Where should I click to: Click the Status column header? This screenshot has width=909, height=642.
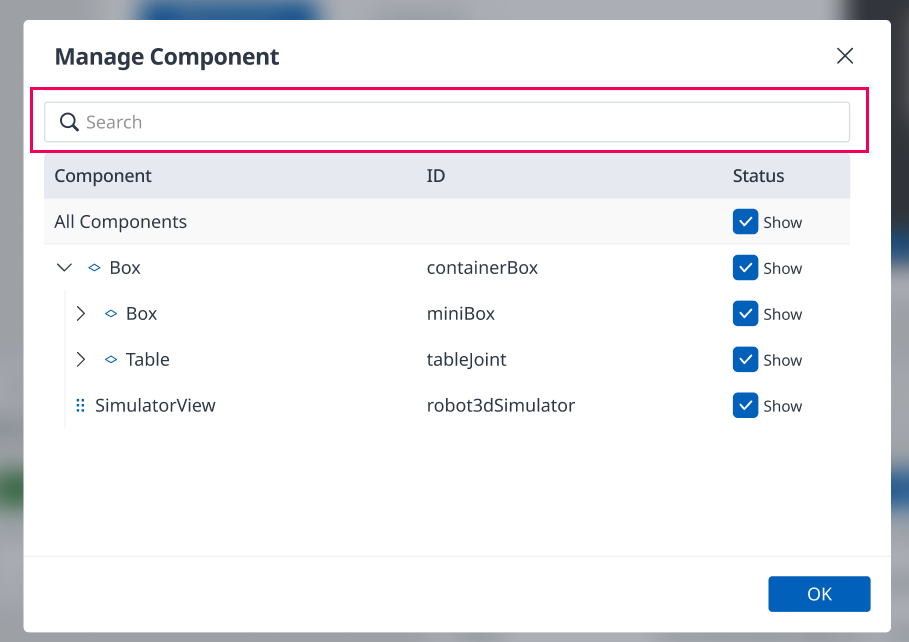click(758, 176)
